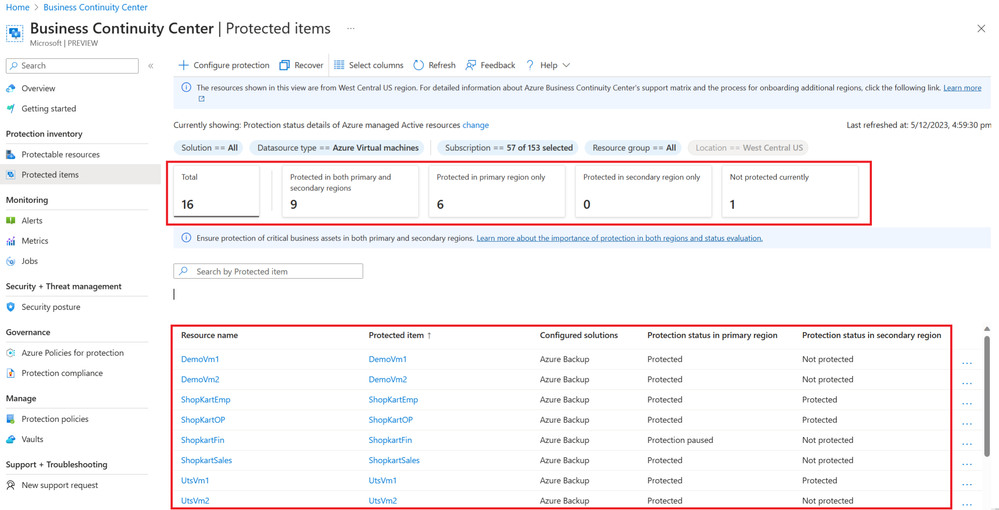The height and width of the screenshot is (510, 999).
Task: Open the Resource group == All filter
Action: click(633, 148)
